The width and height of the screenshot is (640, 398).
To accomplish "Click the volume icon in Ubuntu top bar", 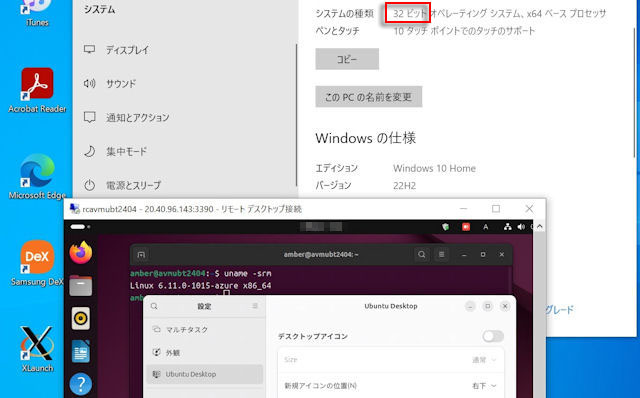I will coord(521,227).
